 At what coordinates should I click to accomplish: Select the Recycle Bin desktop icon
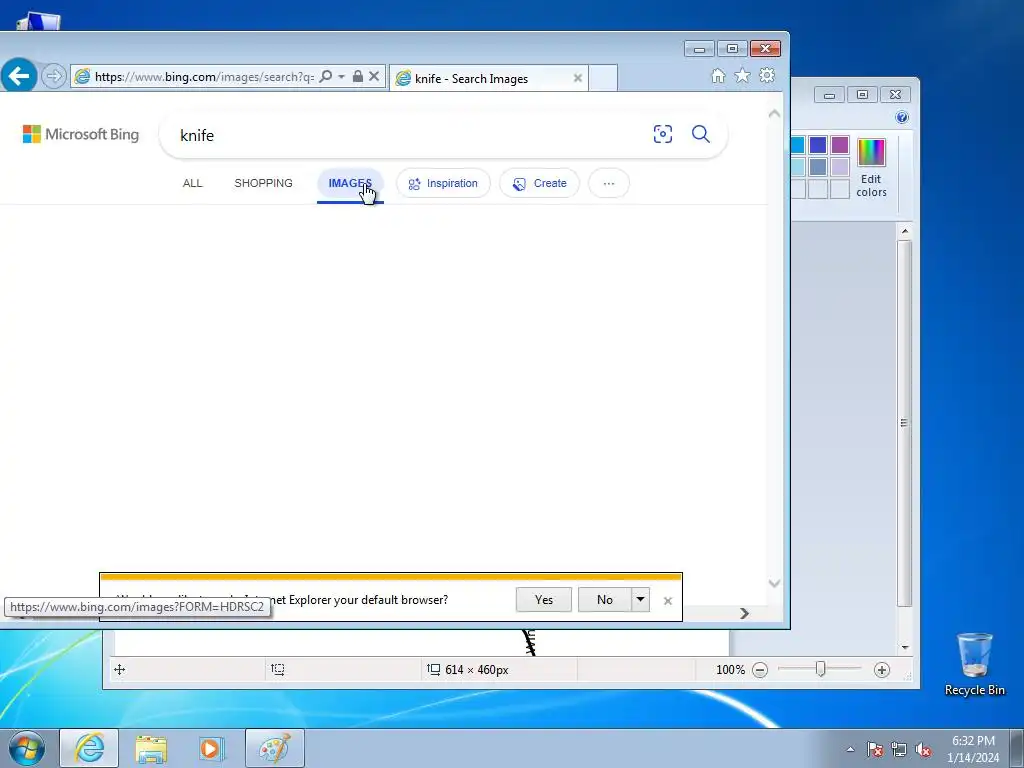click(x=974, y=664)
